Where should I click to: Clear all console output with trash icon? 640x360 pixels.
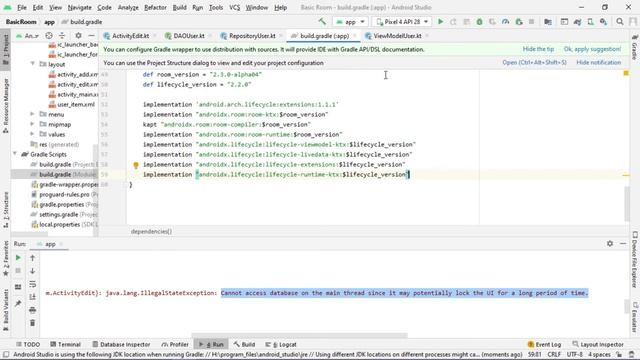pos(33,323)
